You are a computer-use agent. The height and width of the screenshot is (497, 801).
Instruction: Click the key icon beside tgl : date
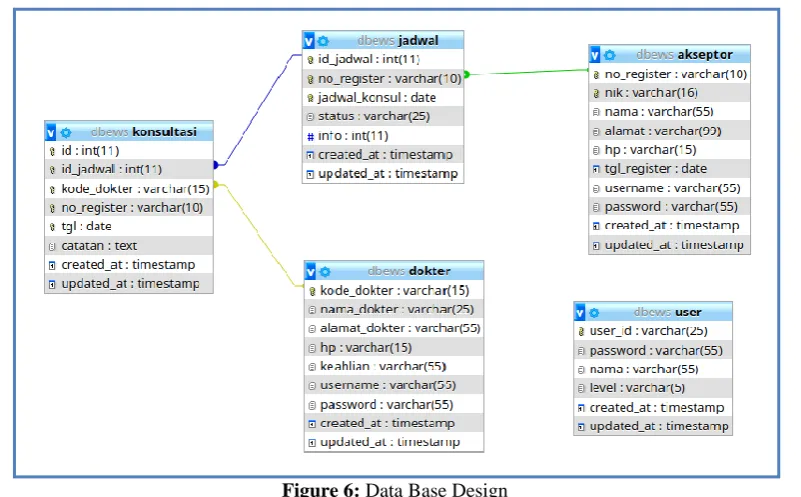52,227
